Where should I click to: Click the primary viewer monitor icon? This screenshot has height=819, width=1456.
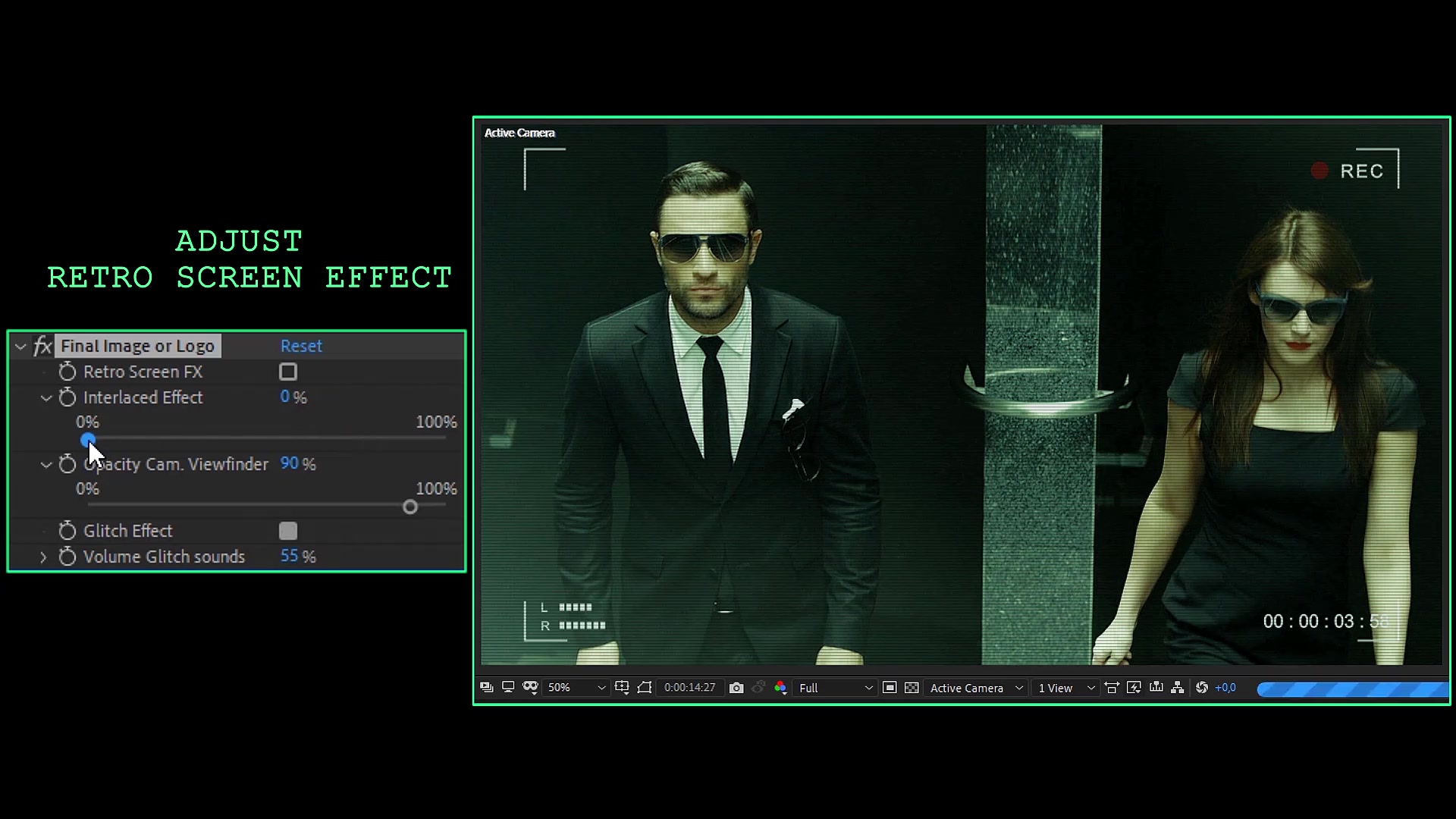click(x=508, y=688)
